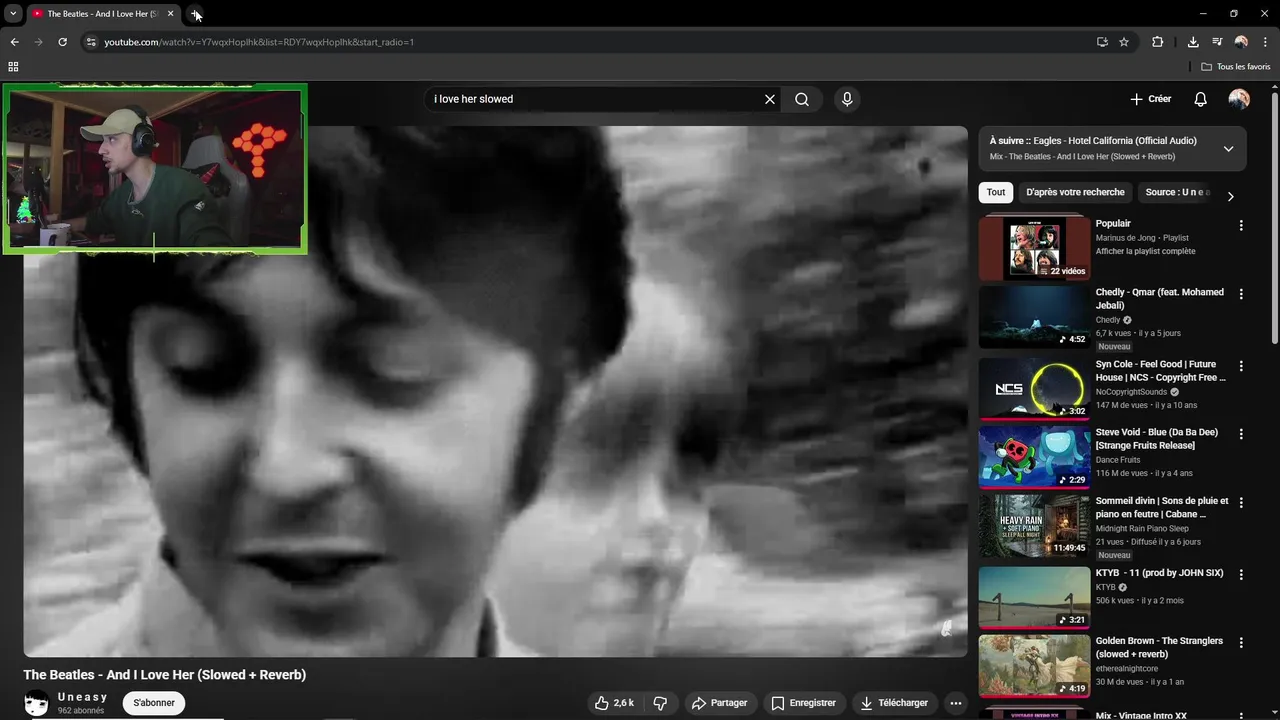View site information icon in address bar
The height and width of the screenshot is (720, 1280).
click(x=91, y=42)
